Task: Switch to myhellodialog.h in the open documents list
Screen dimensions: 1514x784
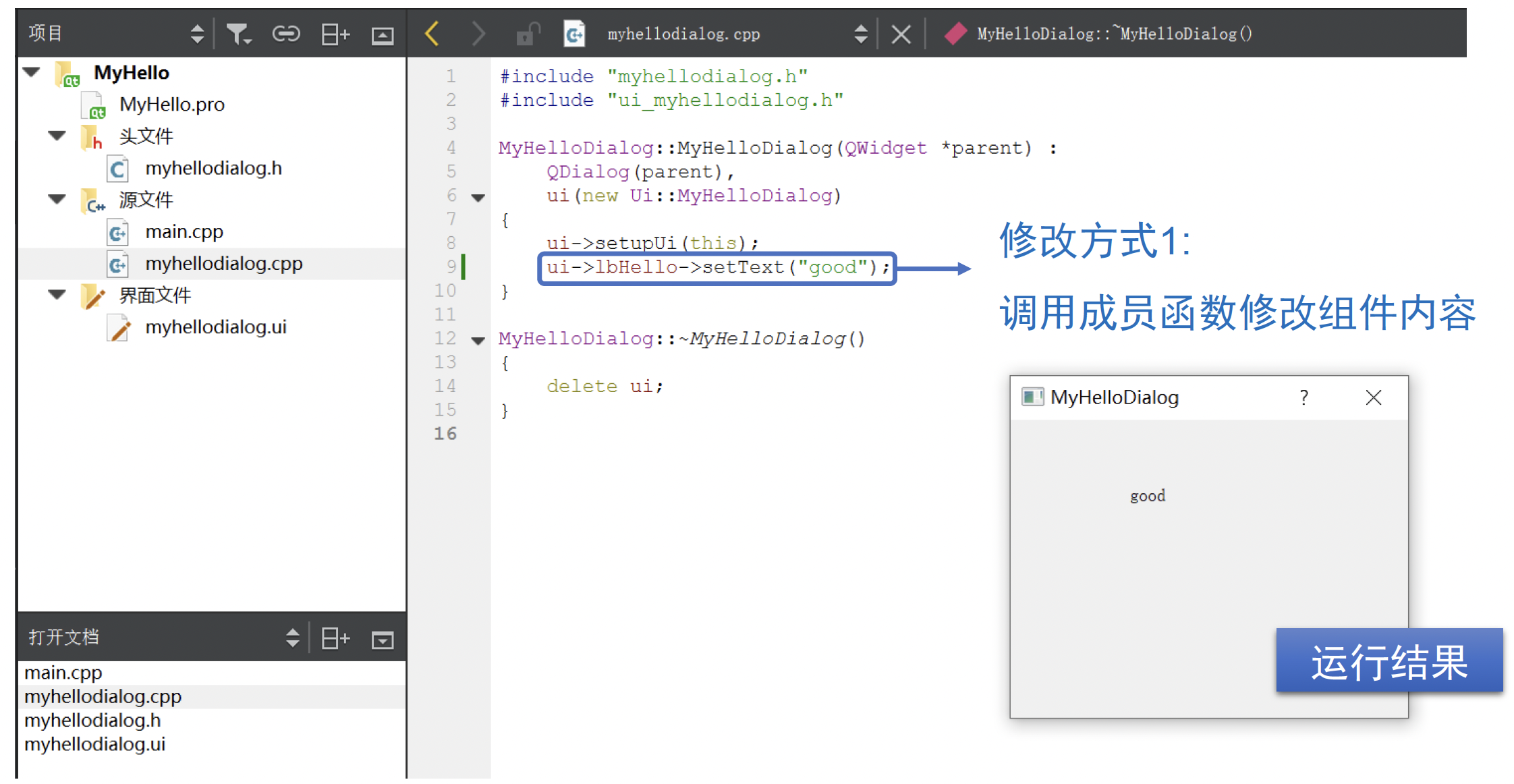Action: click(92, 720)
